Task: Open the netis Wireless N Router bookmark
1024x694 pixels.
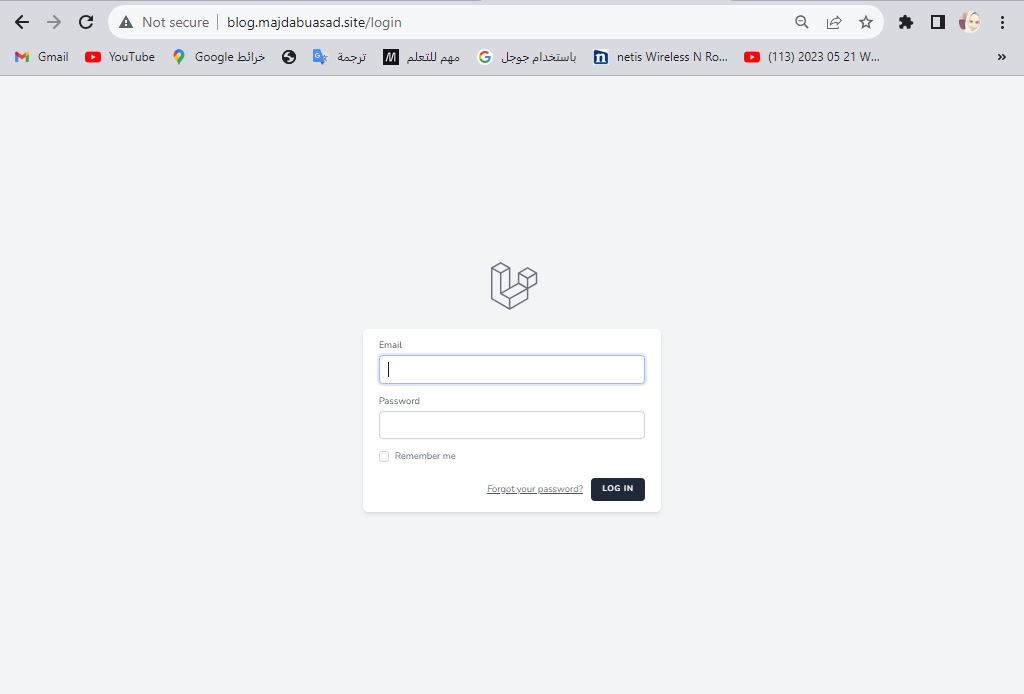Action: (x=660, y=57)
